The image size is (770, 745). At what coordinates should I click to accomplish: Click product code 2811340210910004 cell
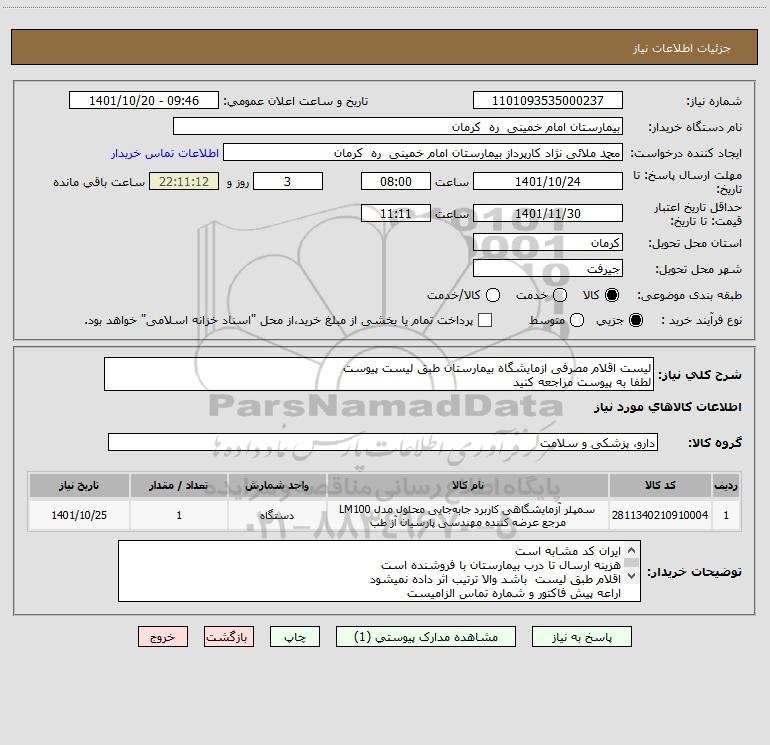(x=660, y=515)
